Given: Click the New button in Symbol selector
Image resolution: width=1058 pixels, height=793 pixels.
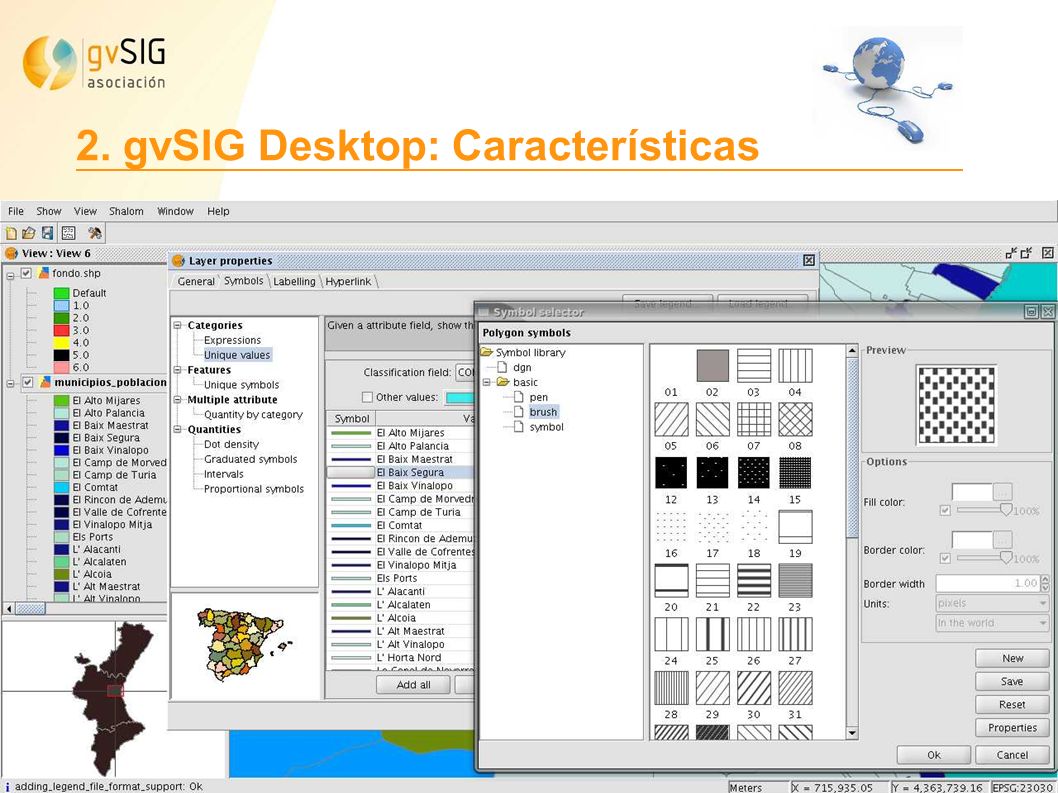Looking at the screenshot, I should (1012, 658).
